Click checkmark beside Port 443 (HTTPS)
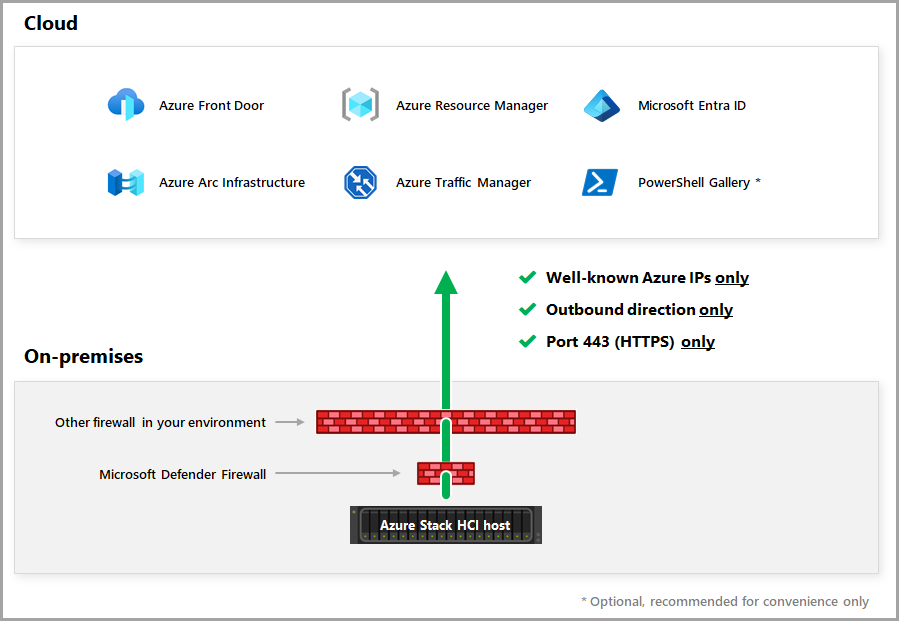This screenshot has width=899, height=621. click(527, 342)
